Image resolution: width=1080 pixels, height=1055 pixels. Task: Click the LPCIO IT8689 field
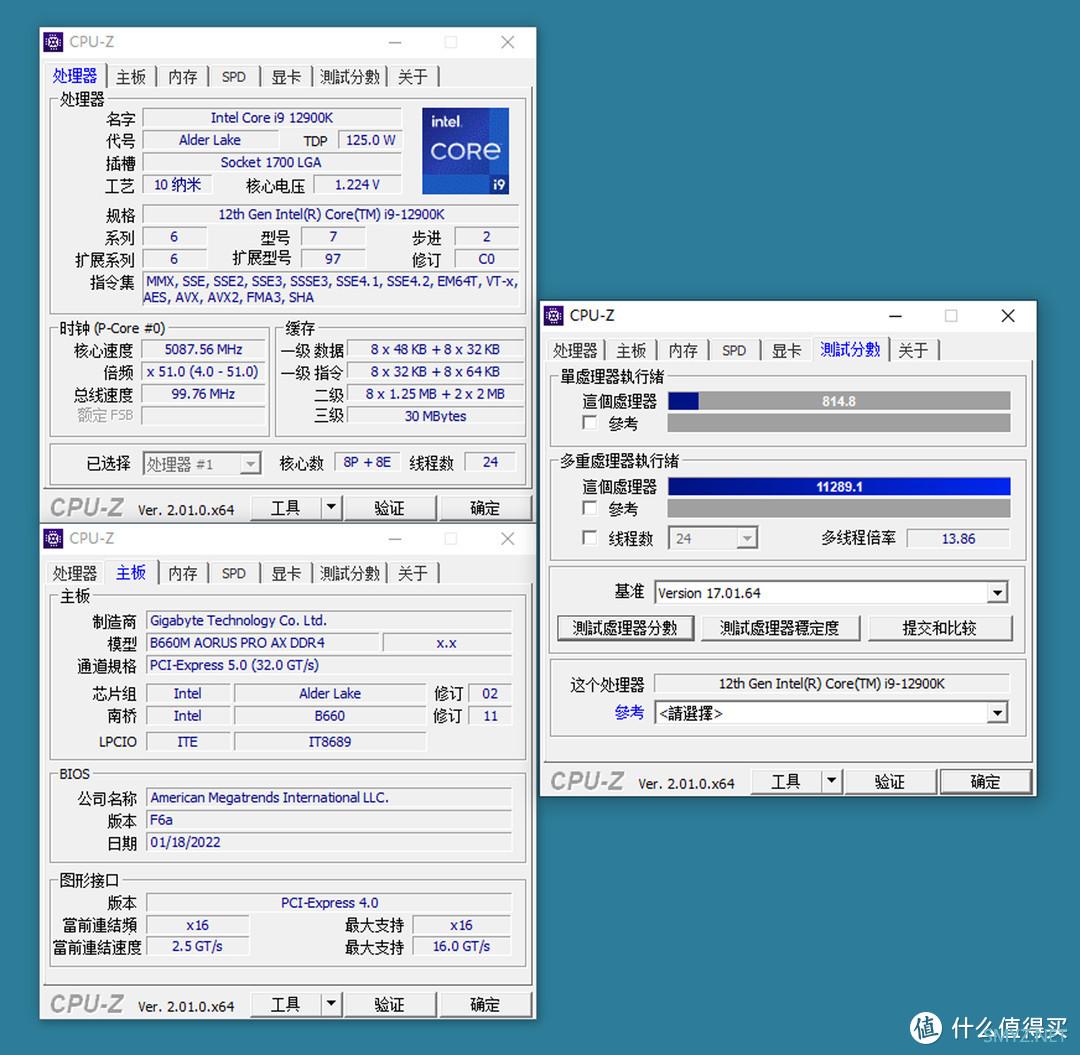tap(330, 742)
